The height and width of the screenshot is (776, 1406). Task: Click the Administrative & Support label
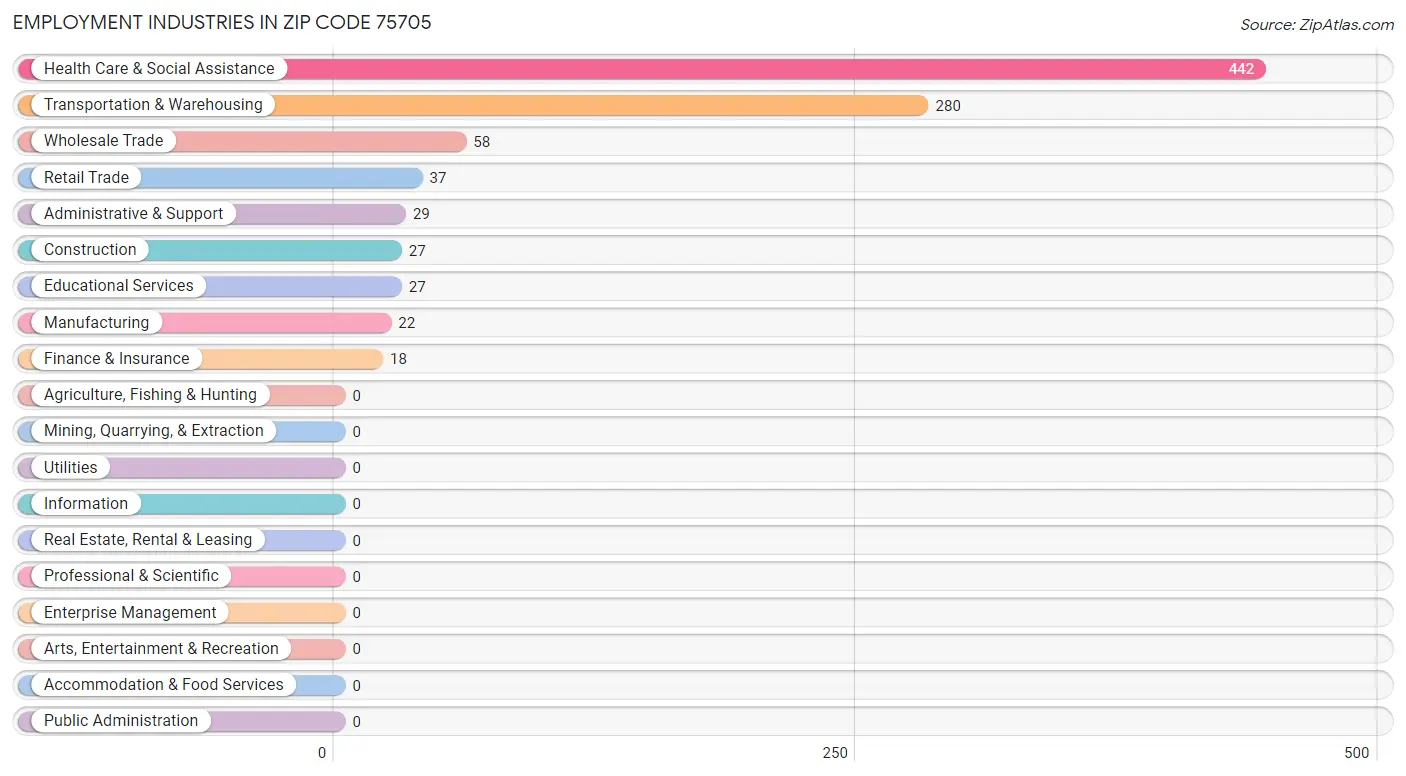133,214
